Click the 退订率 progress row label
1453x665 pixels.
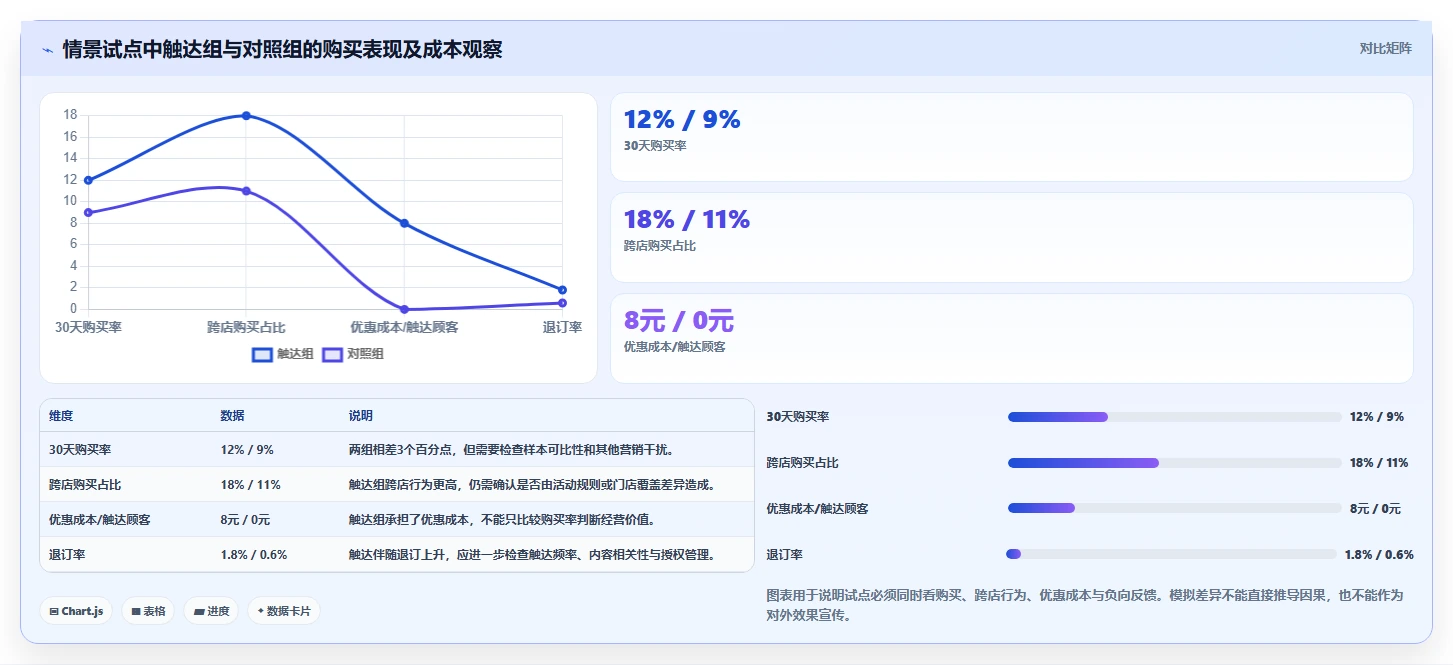point(785,555)
